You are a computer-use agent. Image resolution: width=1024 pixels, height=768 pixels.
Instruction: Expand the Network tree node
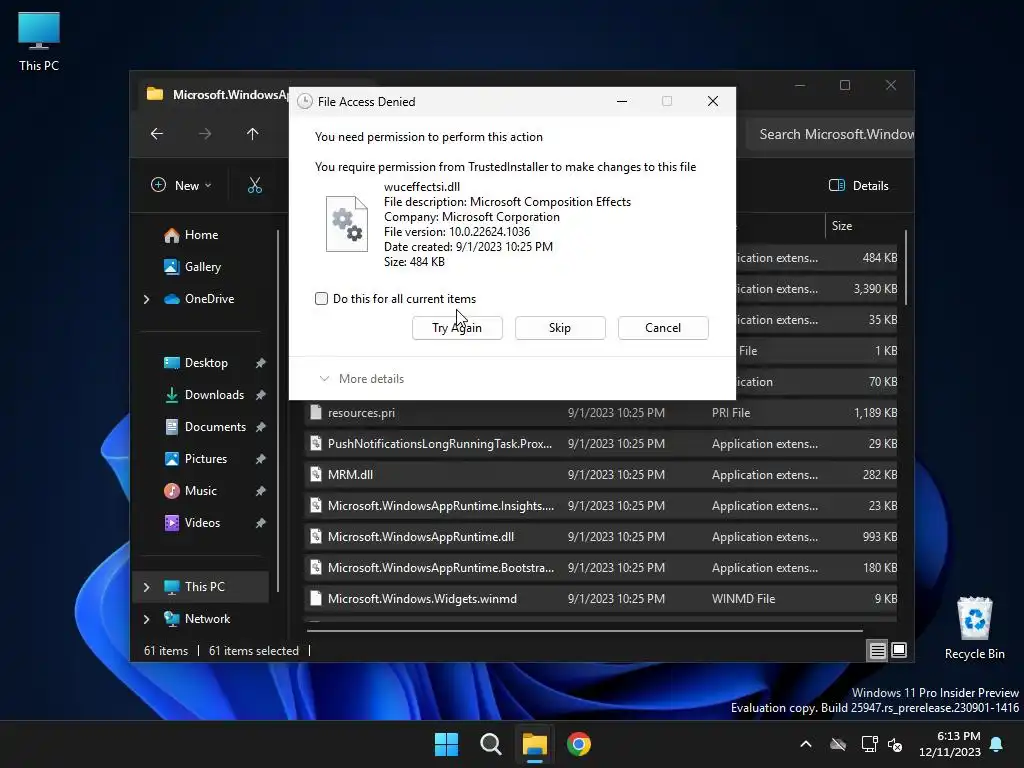[146, 619]
